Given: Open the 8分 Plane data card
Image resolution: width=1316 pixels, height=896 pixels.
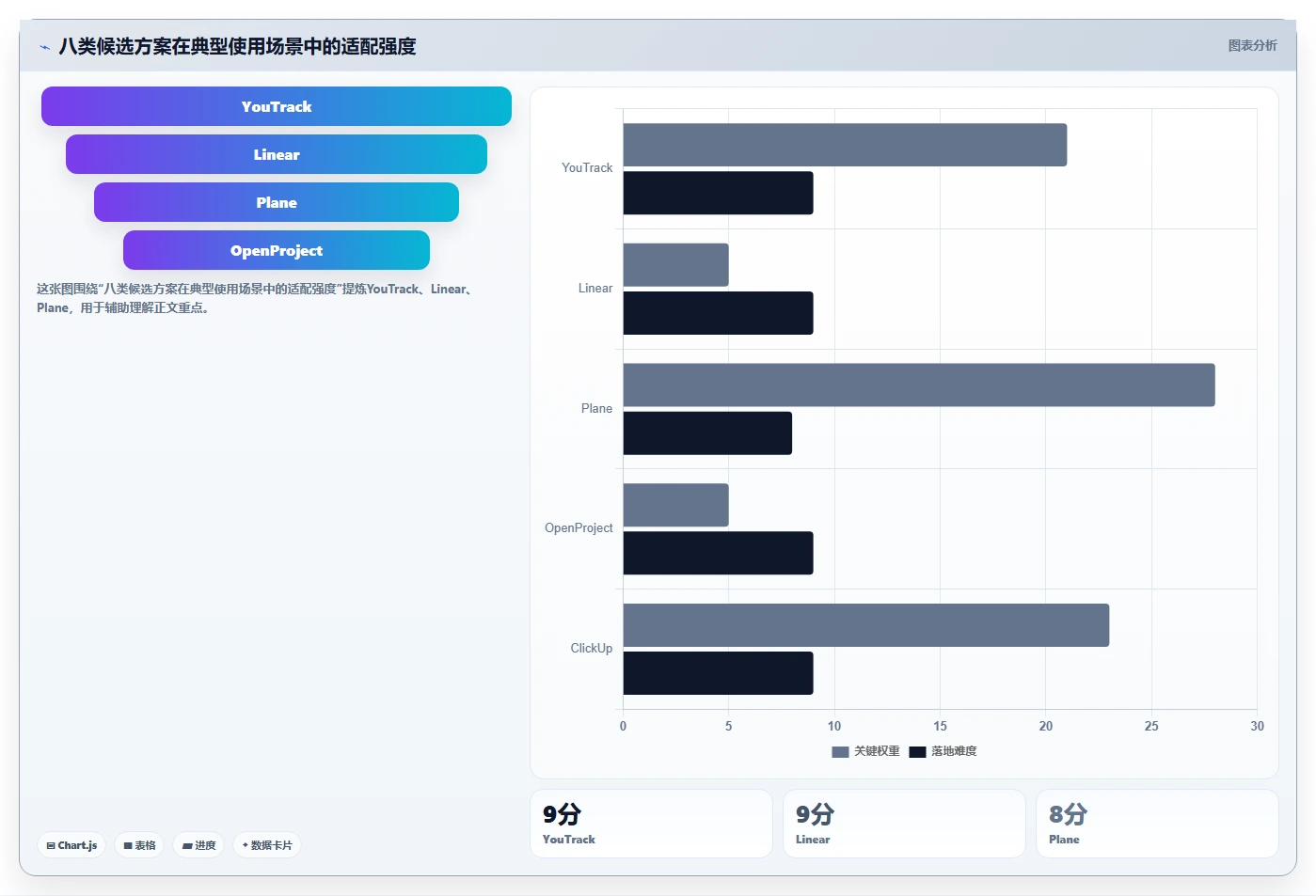Looking at the screenshot, I should pos(1157,824).
